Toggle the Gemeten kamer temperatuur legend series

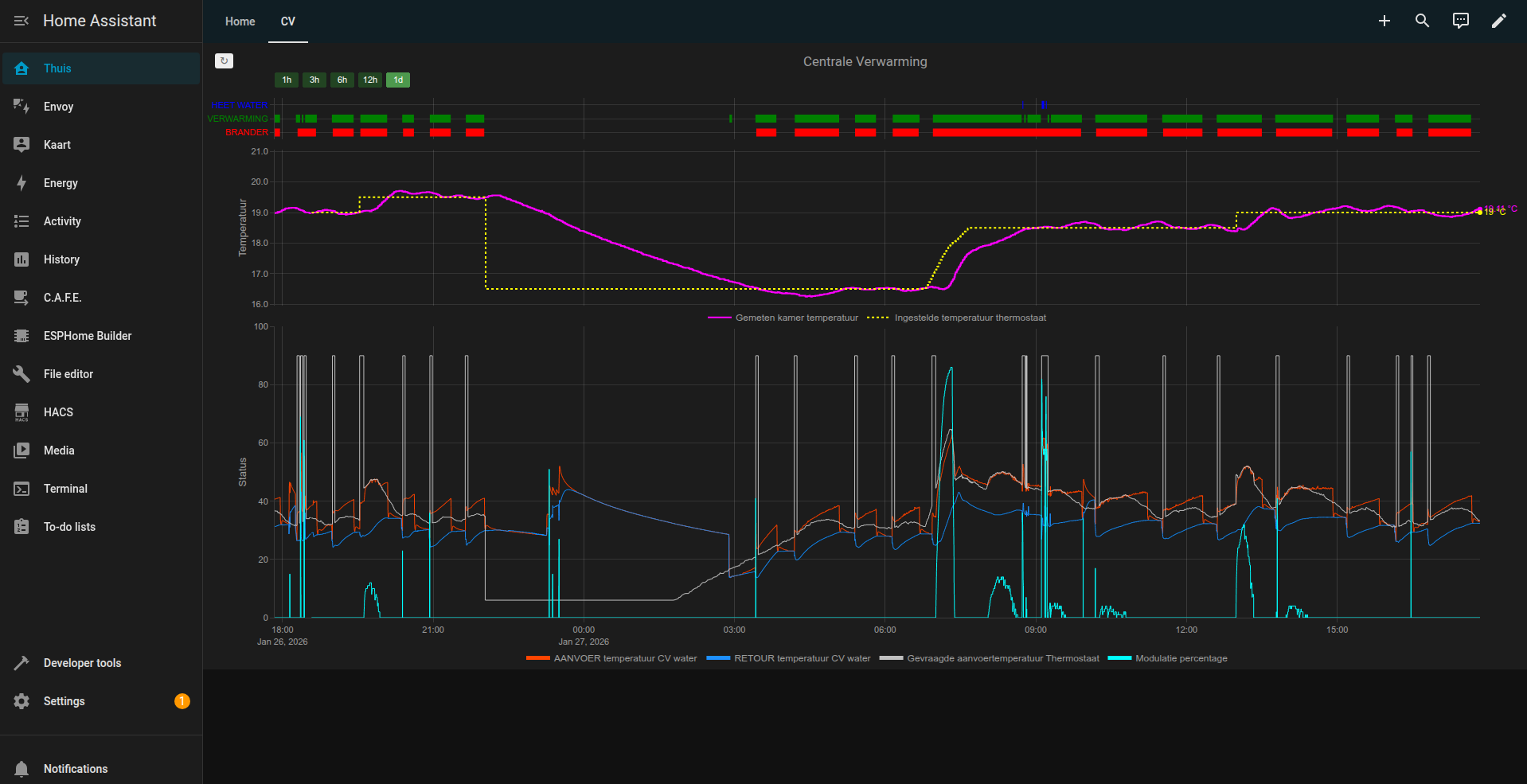[796, 318]
